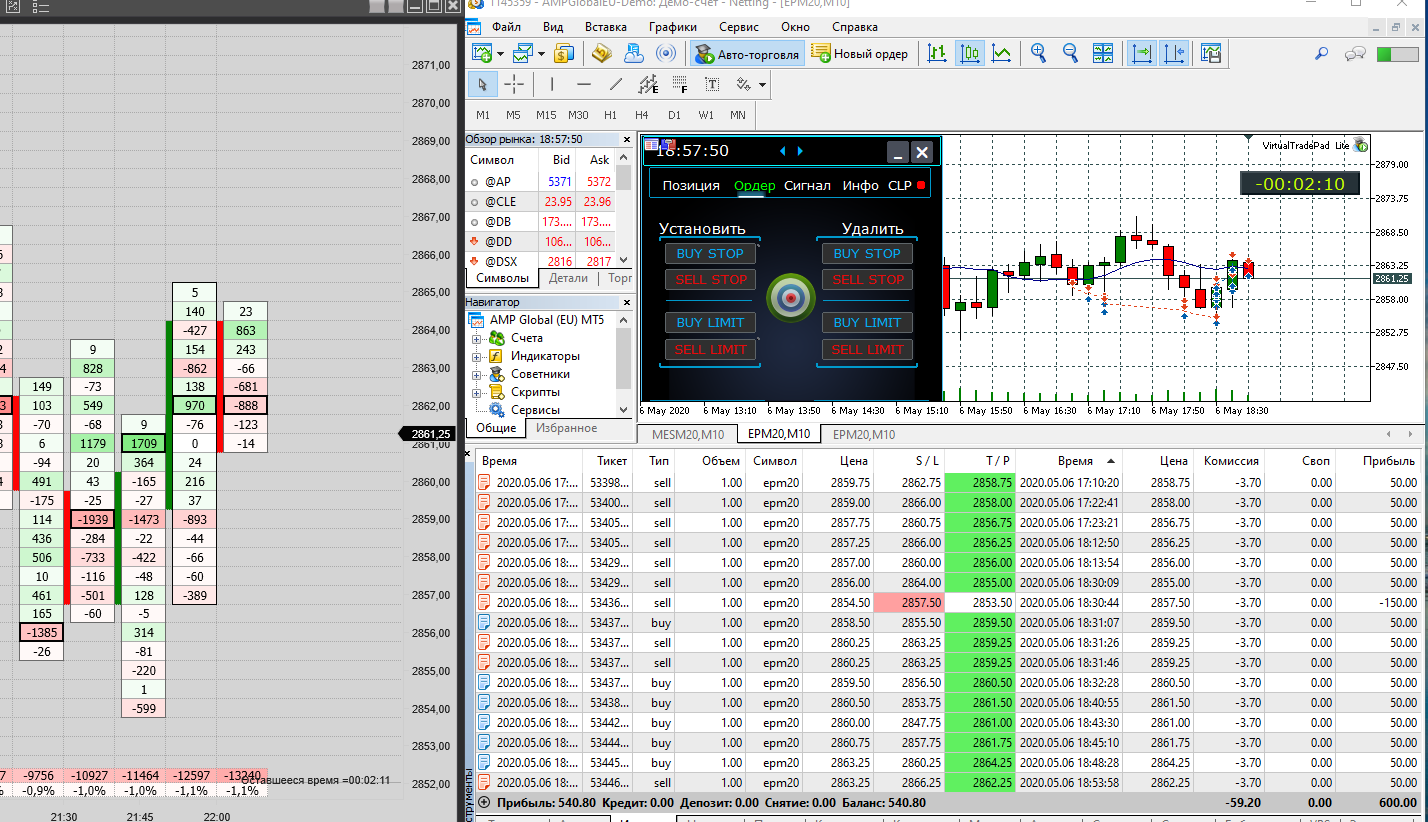Select the trendline drawing tool

click(x=616, y=84)
